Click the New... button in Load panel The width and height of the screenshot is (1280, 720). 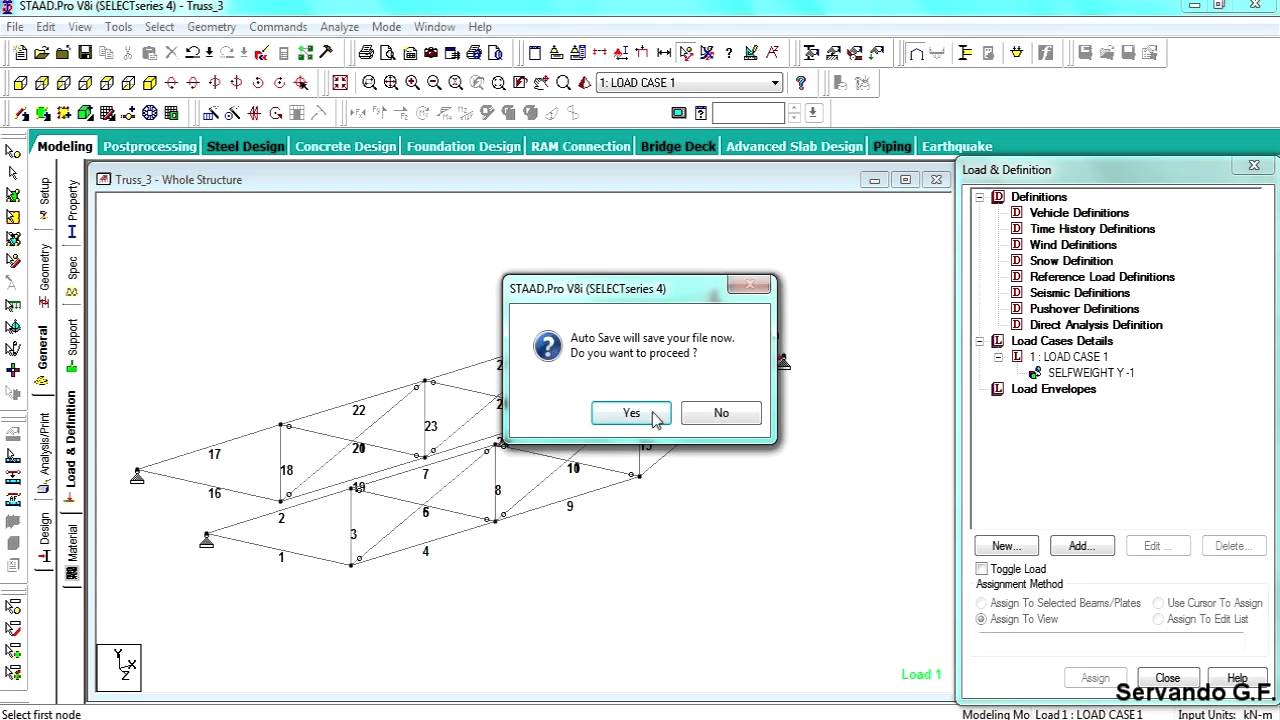tap(1007, 546)
